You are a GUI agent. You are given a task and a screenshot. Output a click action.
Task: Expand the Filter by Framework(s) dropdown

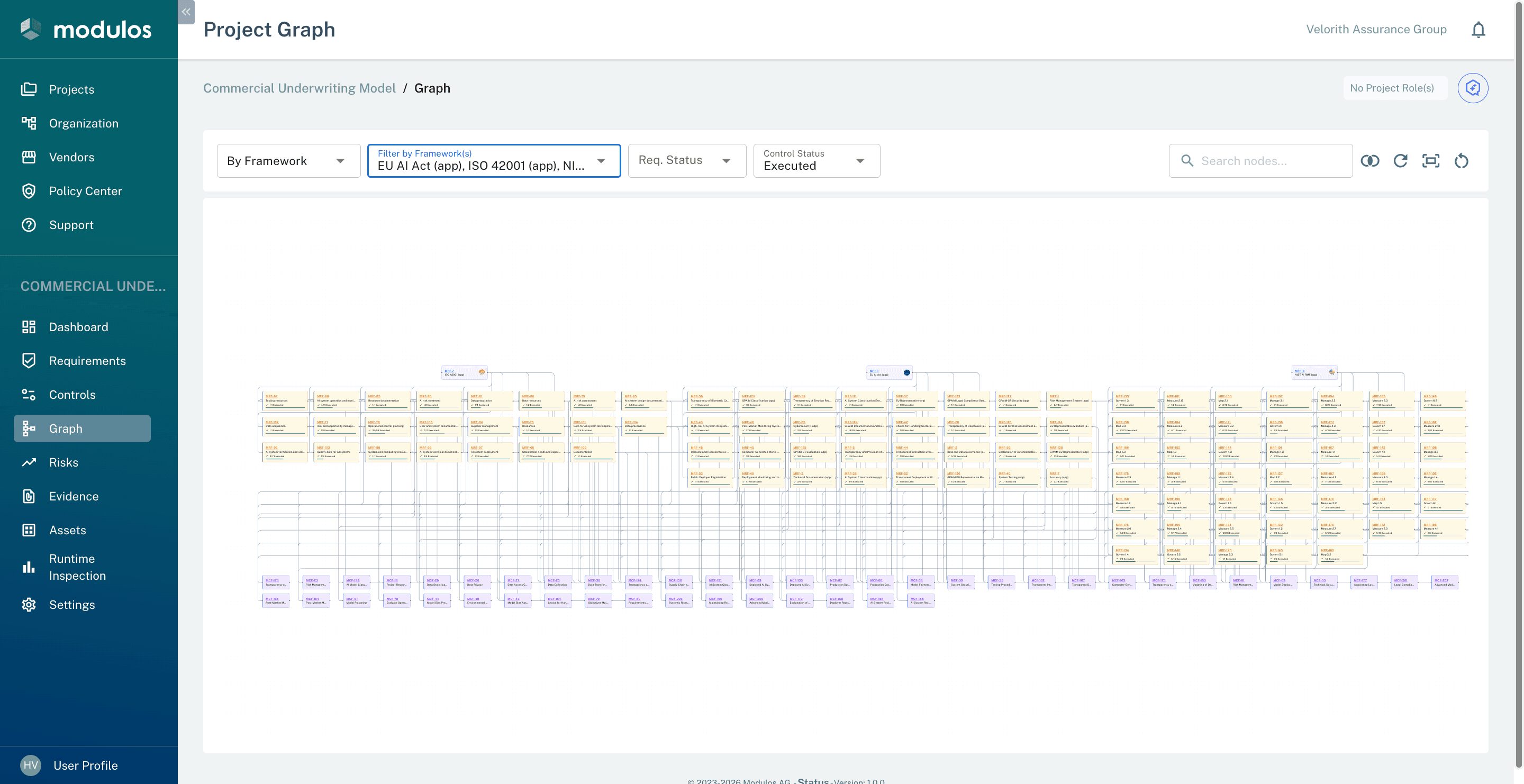[493, 161]
